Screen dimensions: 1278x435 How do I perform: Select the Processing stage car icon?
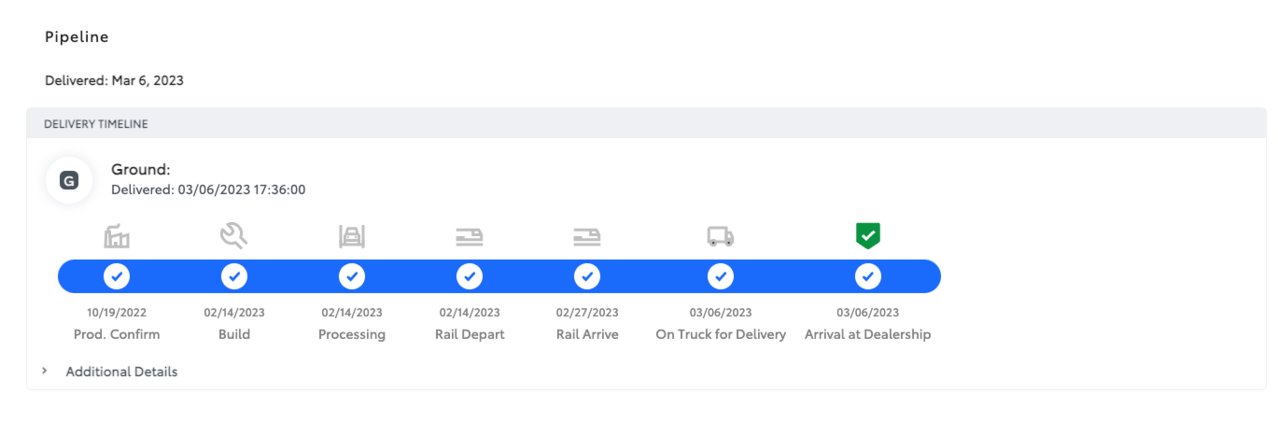(x=352, y=237)
